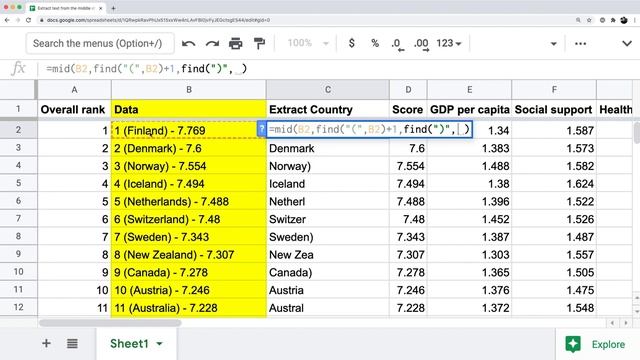The height and width of the screenshot is (360, 640).
Task: Open a new browser tab with plus
Action: (x=113, y=8)
